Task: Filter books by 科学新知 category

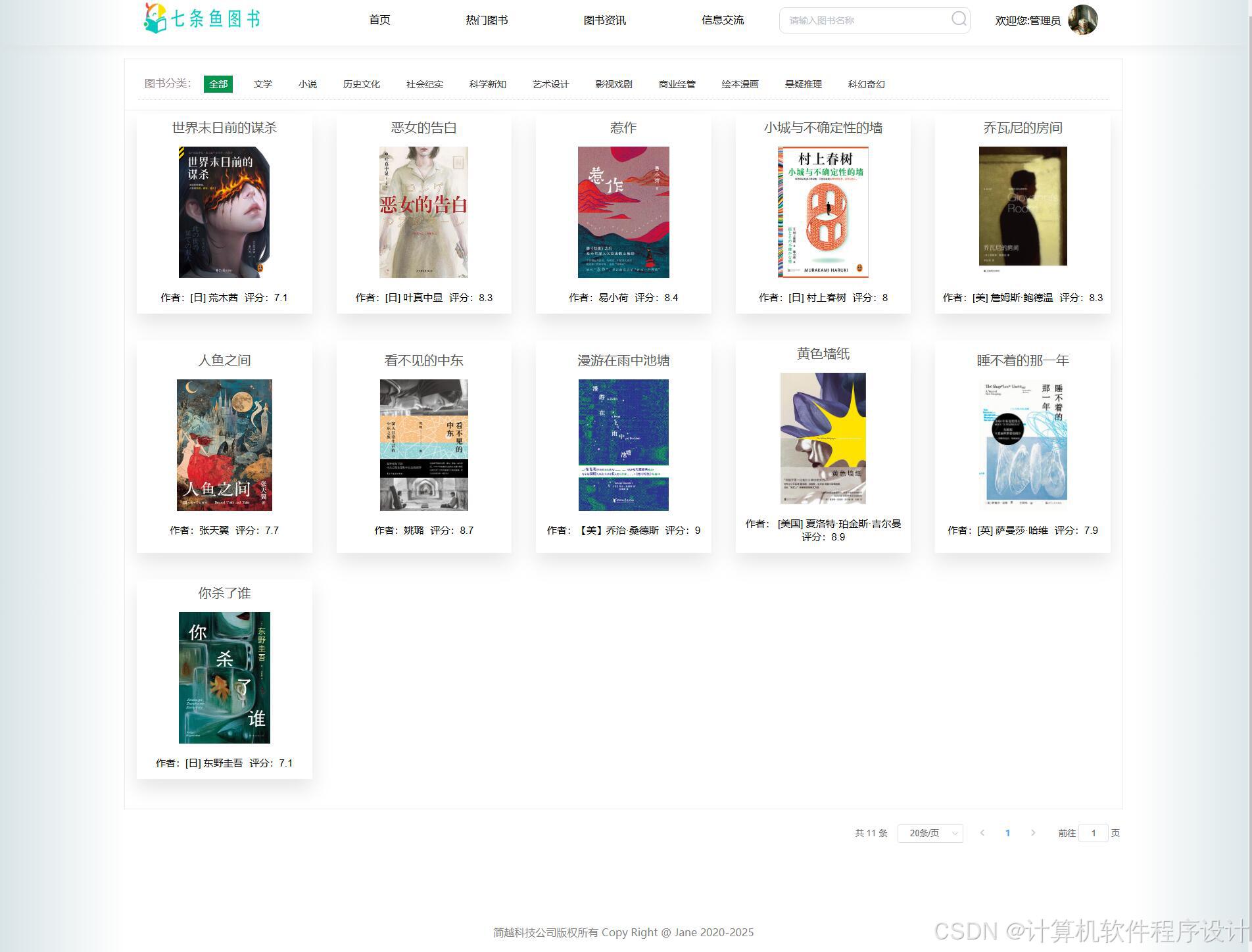Action: [x=488, y=84]
